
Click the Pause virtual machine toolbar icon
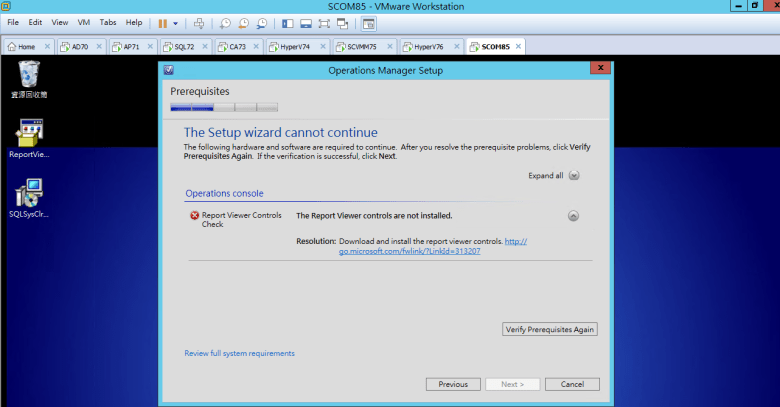(x=163, y=22)
